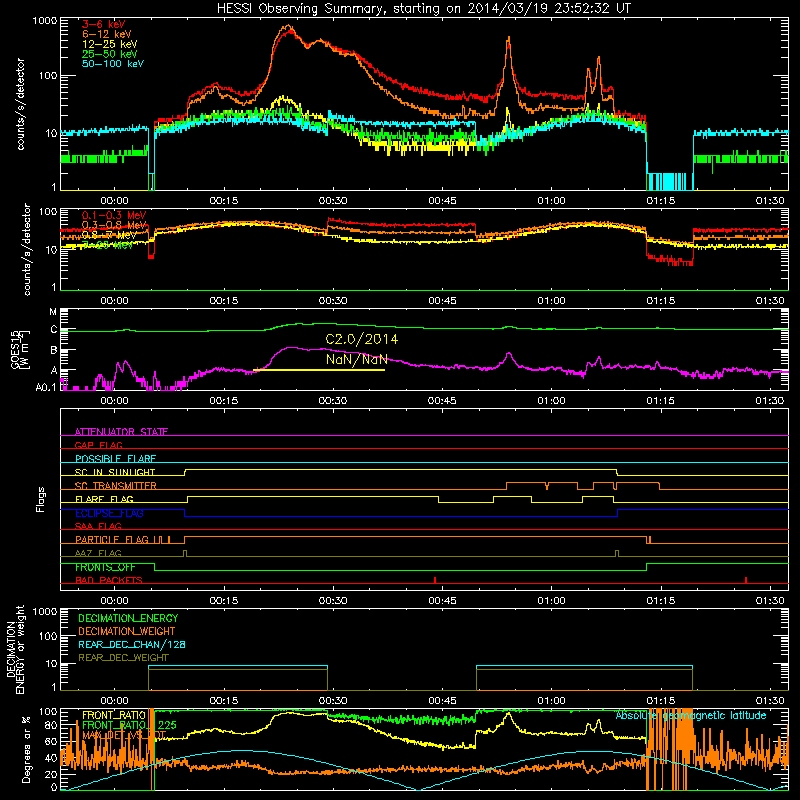Click the DECIMATION_WEIGHT legend label
800x800 pixels.
[127, 631]
